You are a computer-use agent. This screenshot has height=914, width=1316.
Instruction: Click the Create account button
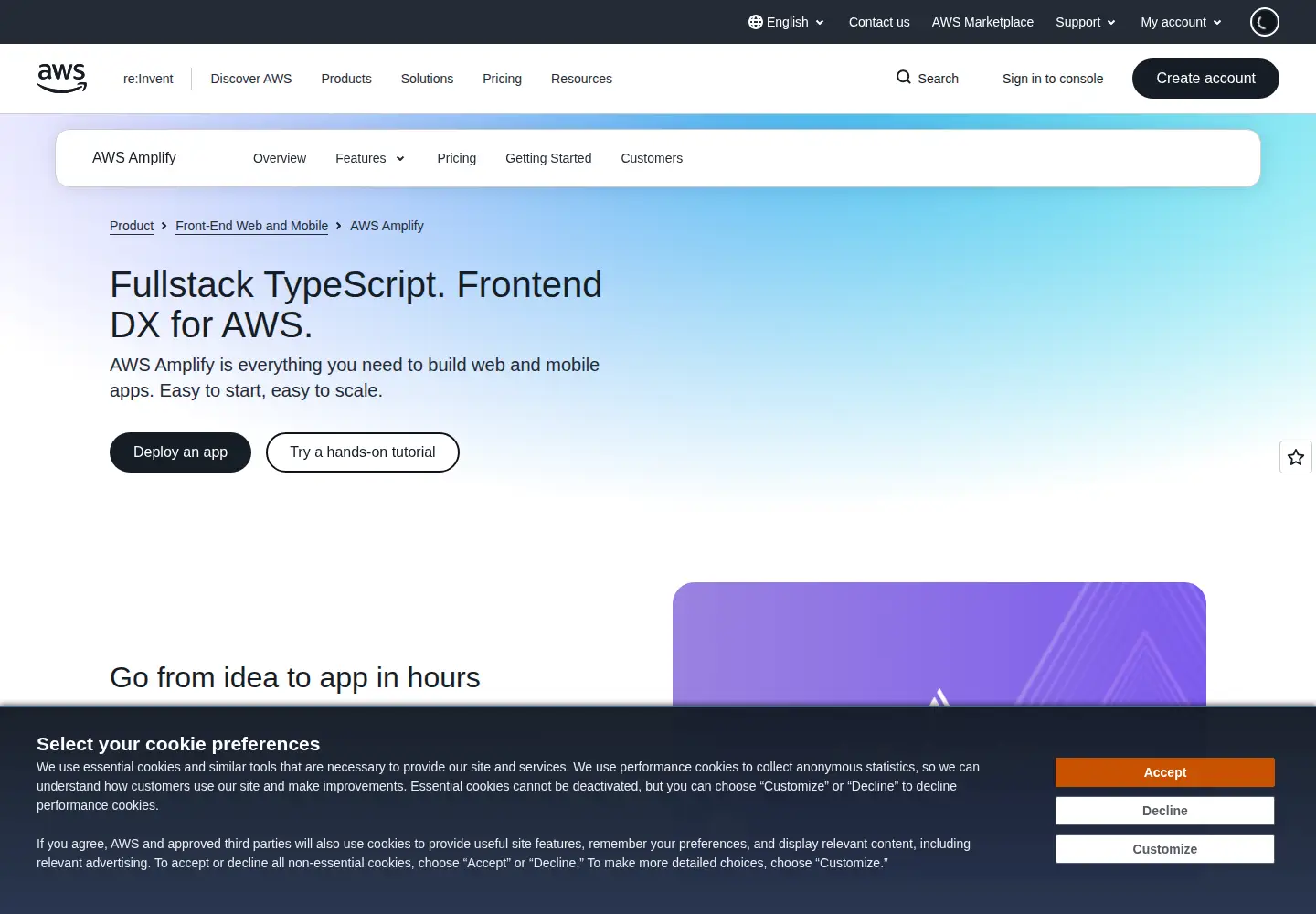pyautogui.click(x=1205, y=79)
